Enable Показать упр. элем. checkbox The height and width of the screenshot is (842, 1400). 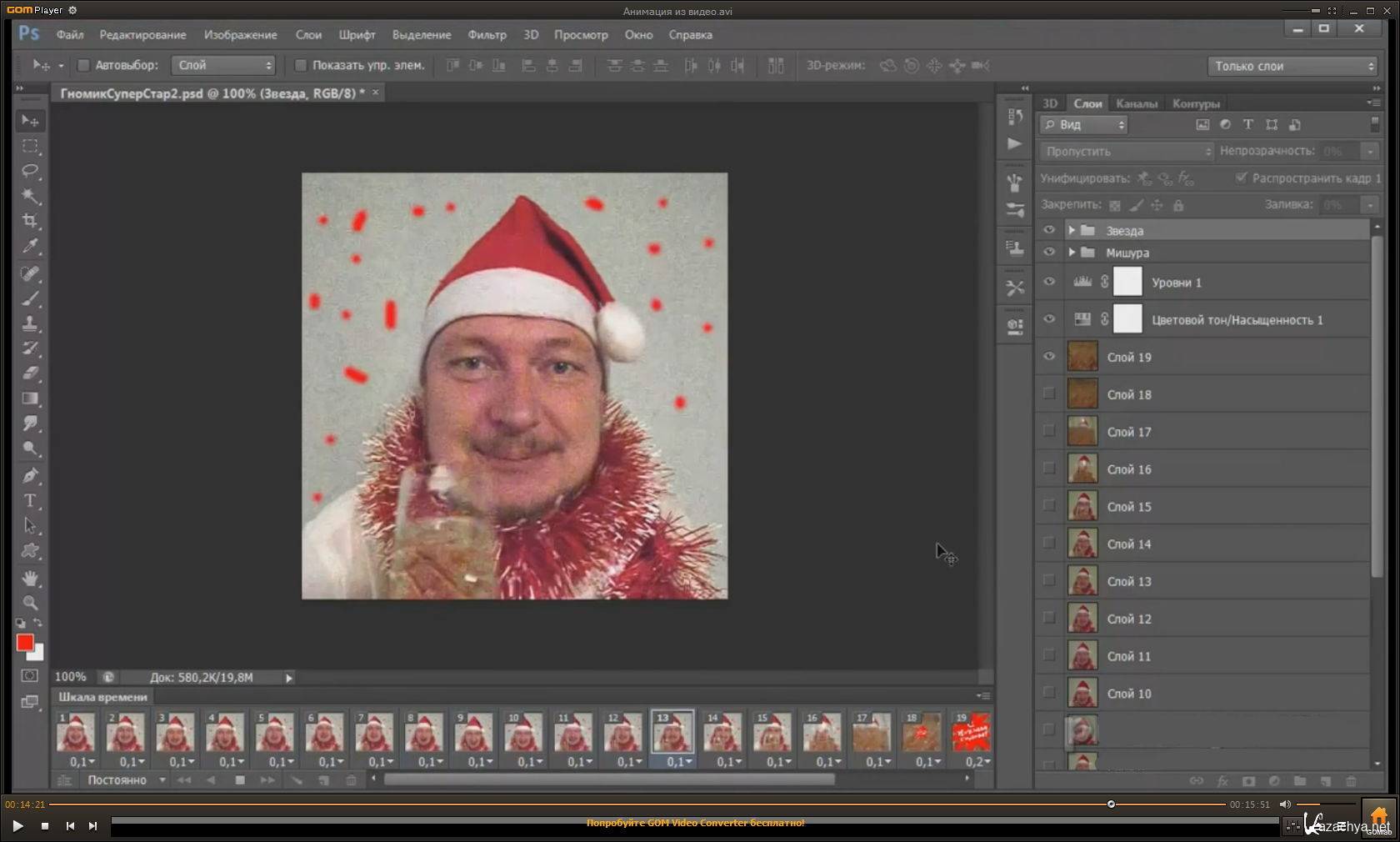(301, 65)
